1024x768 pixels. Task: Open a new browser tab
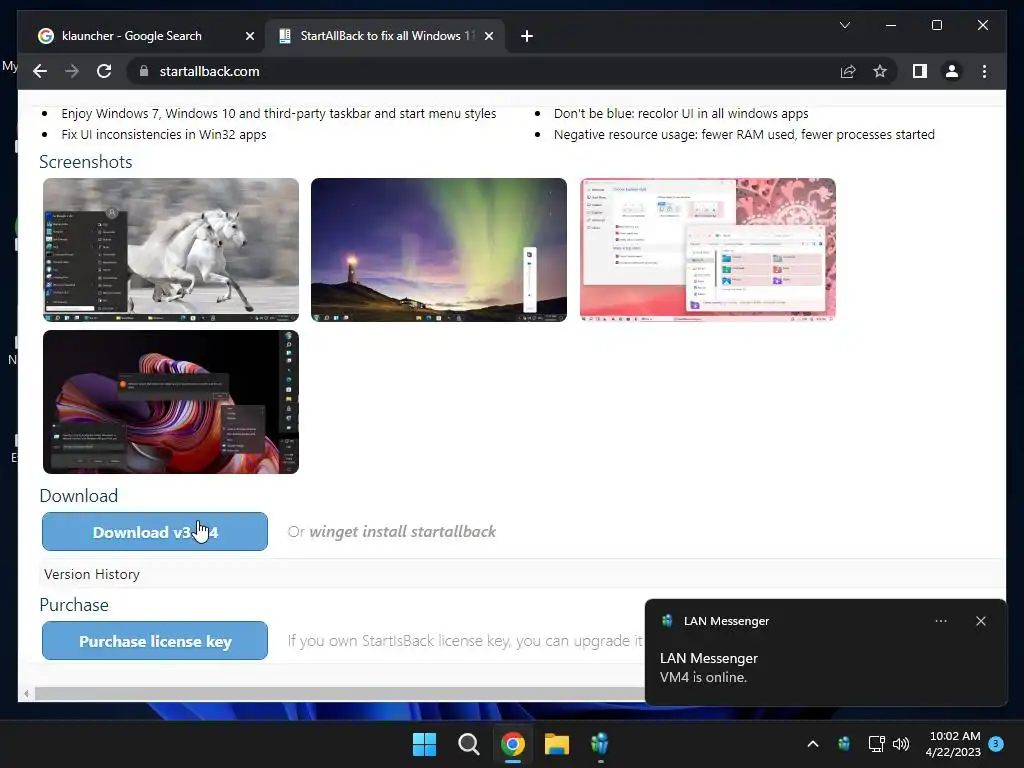click(527, 36)
